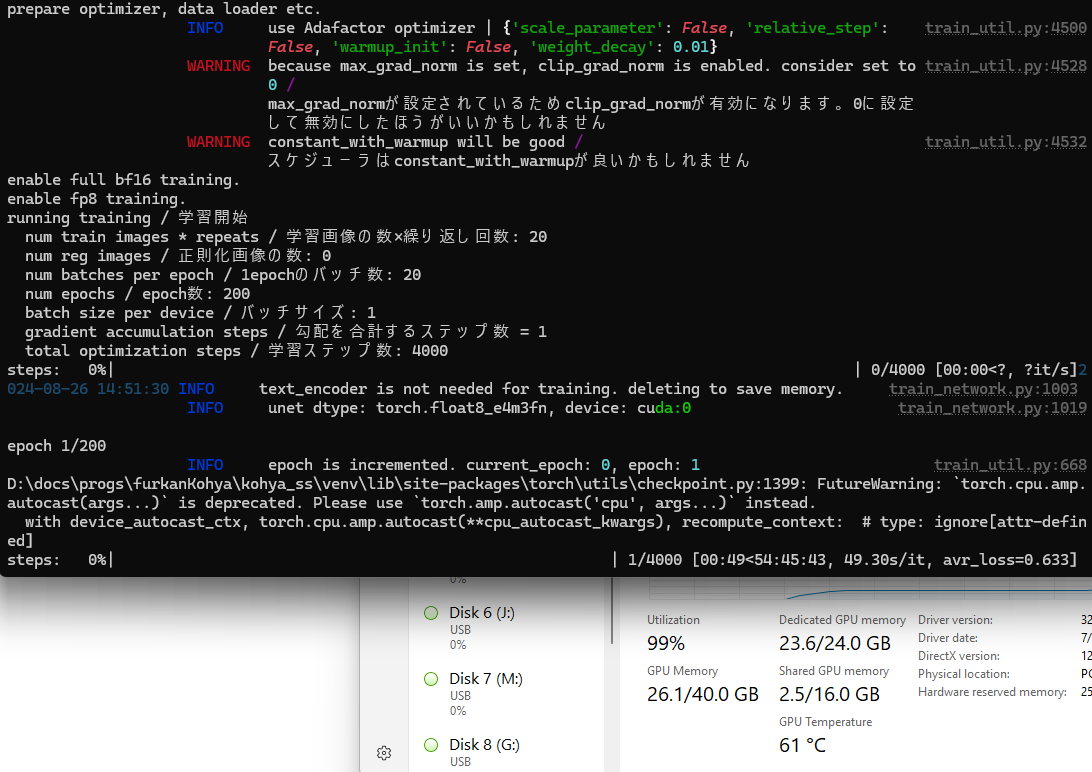Click the Driver date label
Viewport: 1092px width, 772px height.
click(948, 638)
